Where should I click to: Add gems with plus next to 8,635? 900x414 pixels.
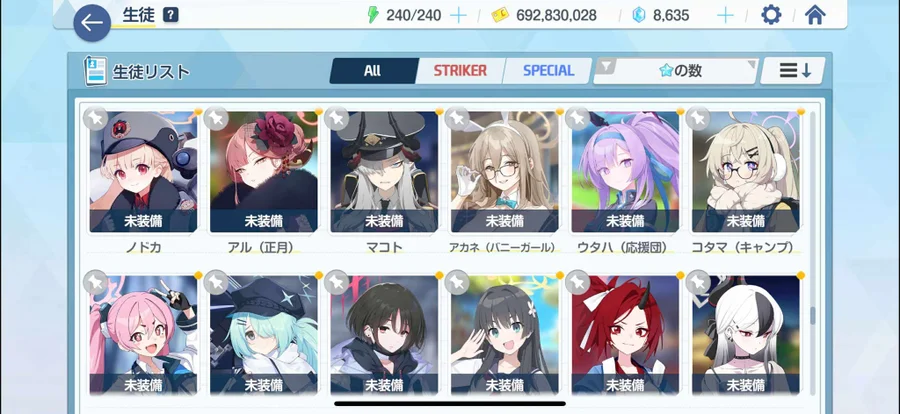click(x=726, y=16)
